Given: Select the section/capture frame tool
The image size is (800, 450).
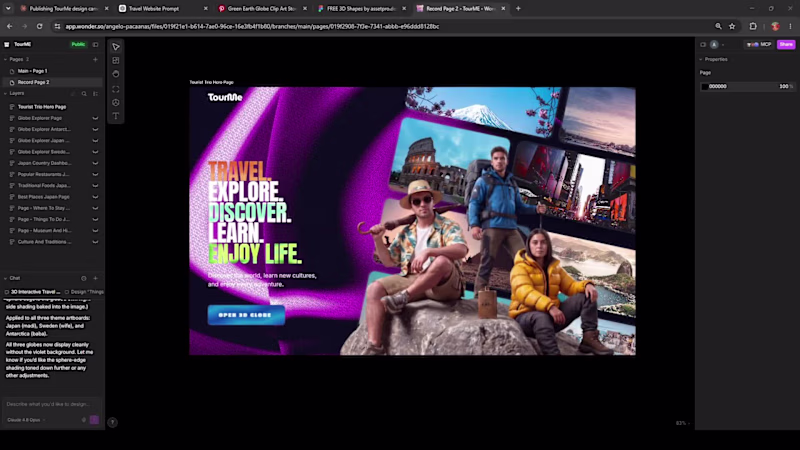Looking at the screenshot, I should pos(116,89).
